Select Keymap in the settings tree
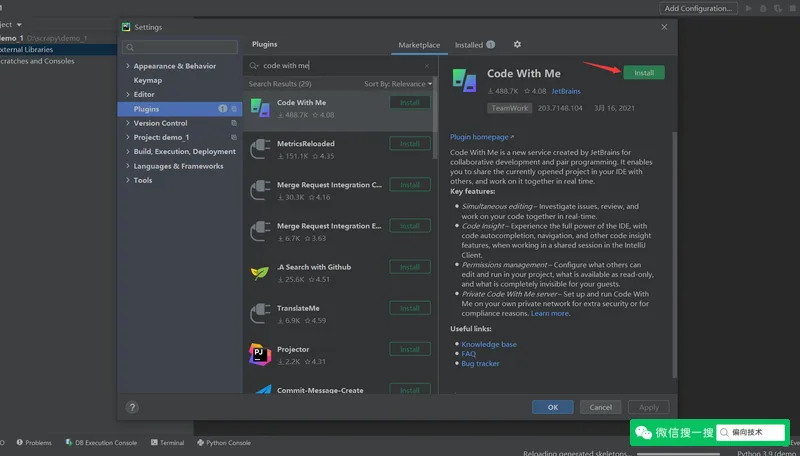Image resolution: width=800 pixels, height=456 pixels. (147, 80)
